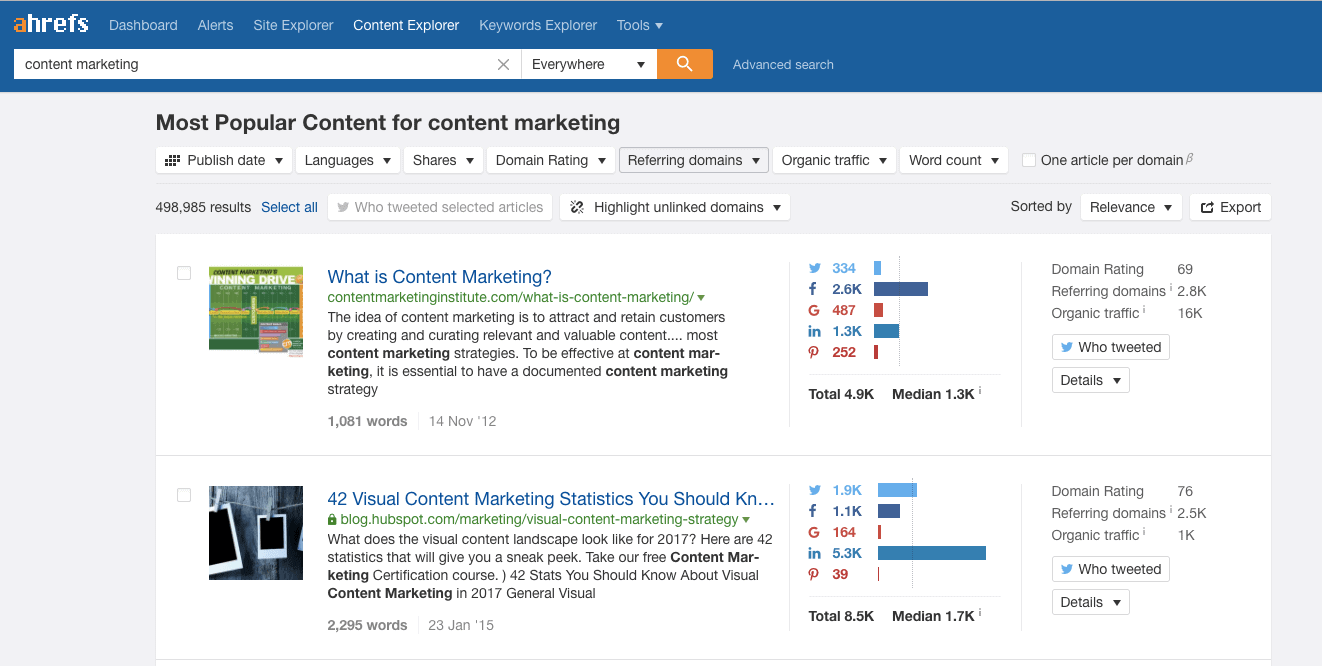1322x666 pixels.
Task: Click the Google icon in the HubSpot result's shares
Action: click(814, 532)
